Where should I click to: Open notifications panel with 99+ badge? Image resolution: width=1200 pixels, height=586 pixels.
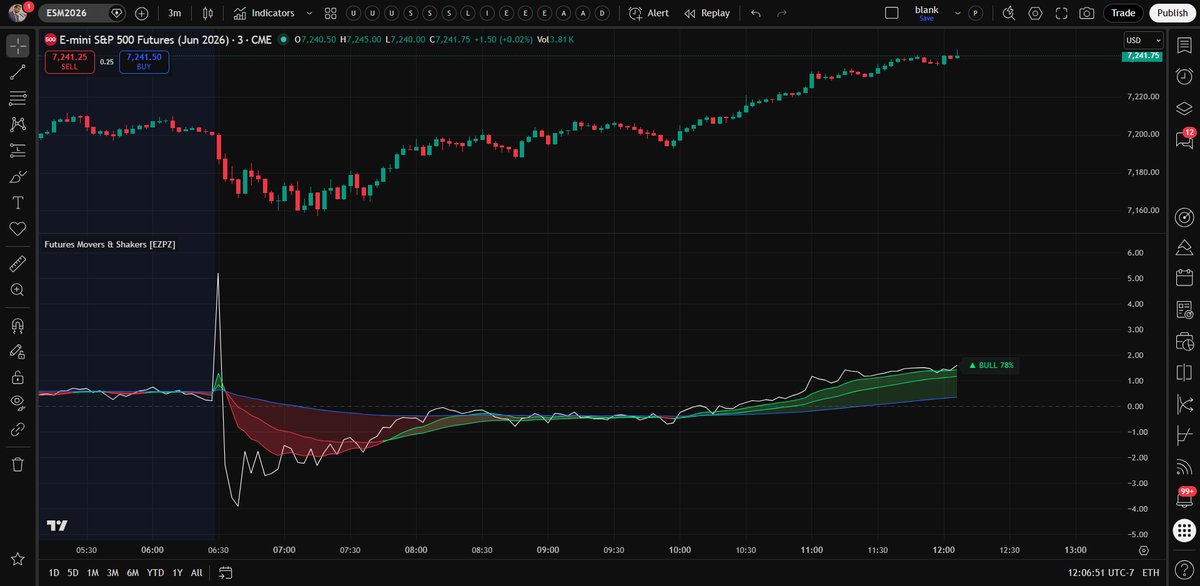point(1185,498)
